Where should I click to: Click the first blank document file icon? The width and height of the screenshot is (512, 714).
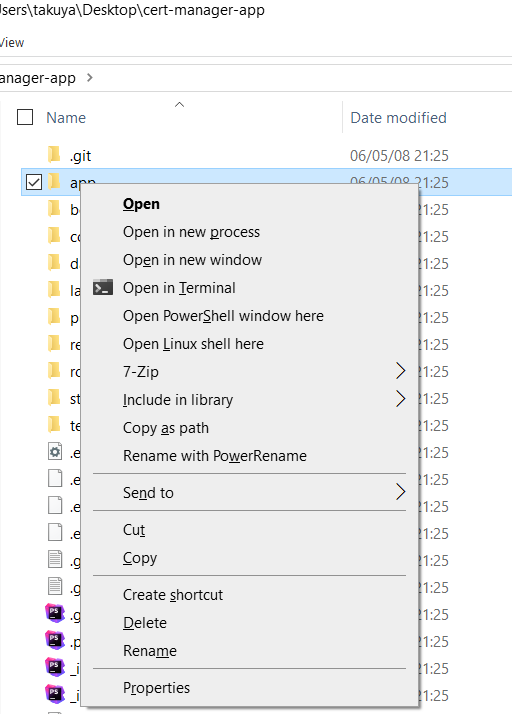pyautogui.click(x=55, y=479)
